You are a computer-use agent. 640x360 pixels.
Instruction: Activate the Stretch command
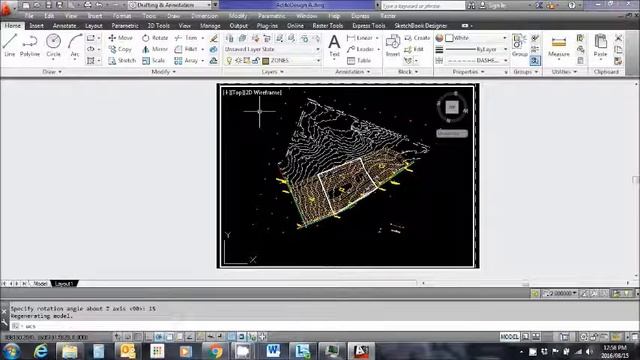tap(122, 60)
